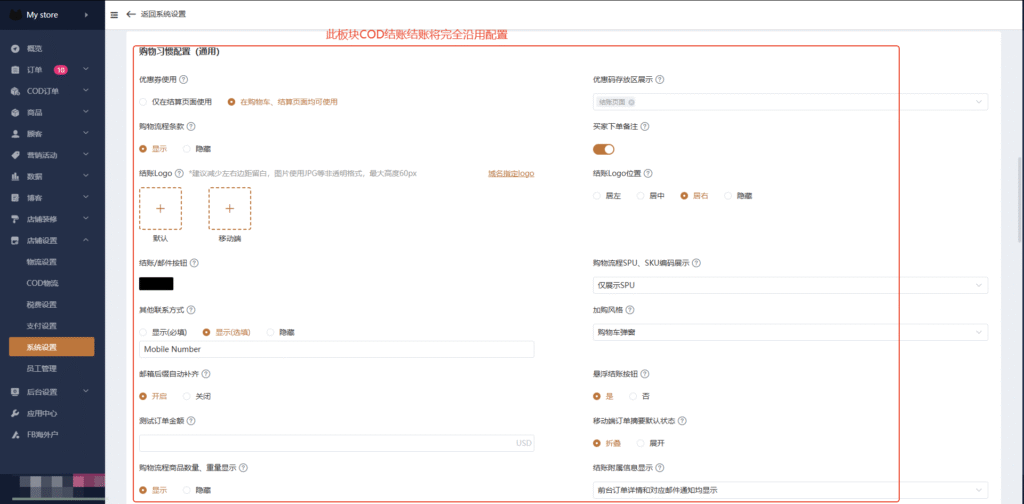Viewport: 1024px width, 504px height.
Task: Open 员工管理 in the sidebar
Action: pos(42,368)
